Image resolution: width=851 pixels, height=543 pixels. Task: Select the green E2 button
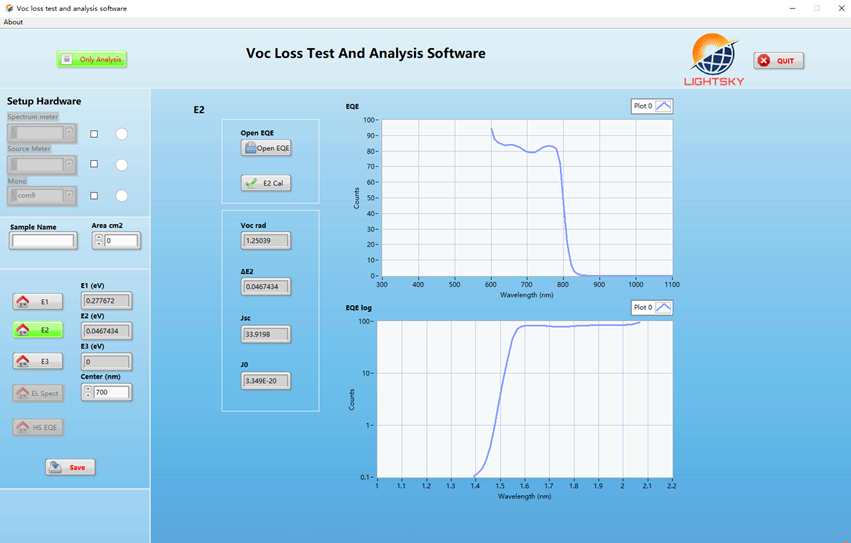click(x=37, y=329)
